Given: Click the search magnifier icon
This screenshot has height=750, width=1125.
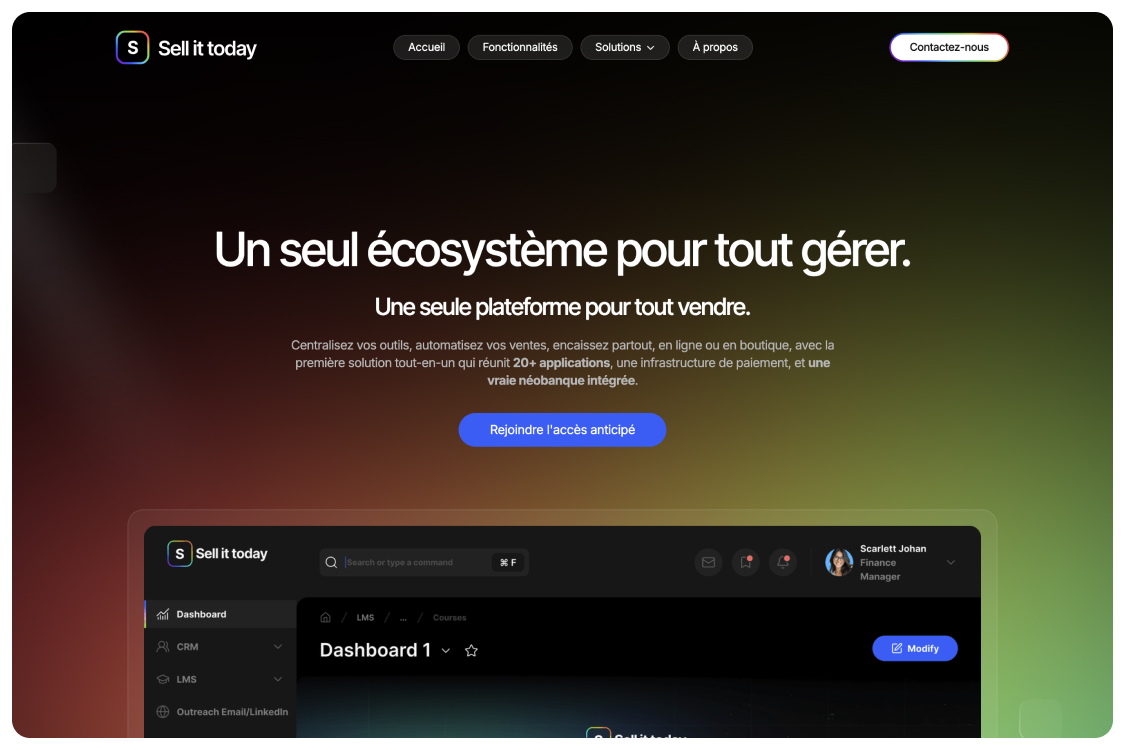Looking at the screenshot, I should [331, 563].
